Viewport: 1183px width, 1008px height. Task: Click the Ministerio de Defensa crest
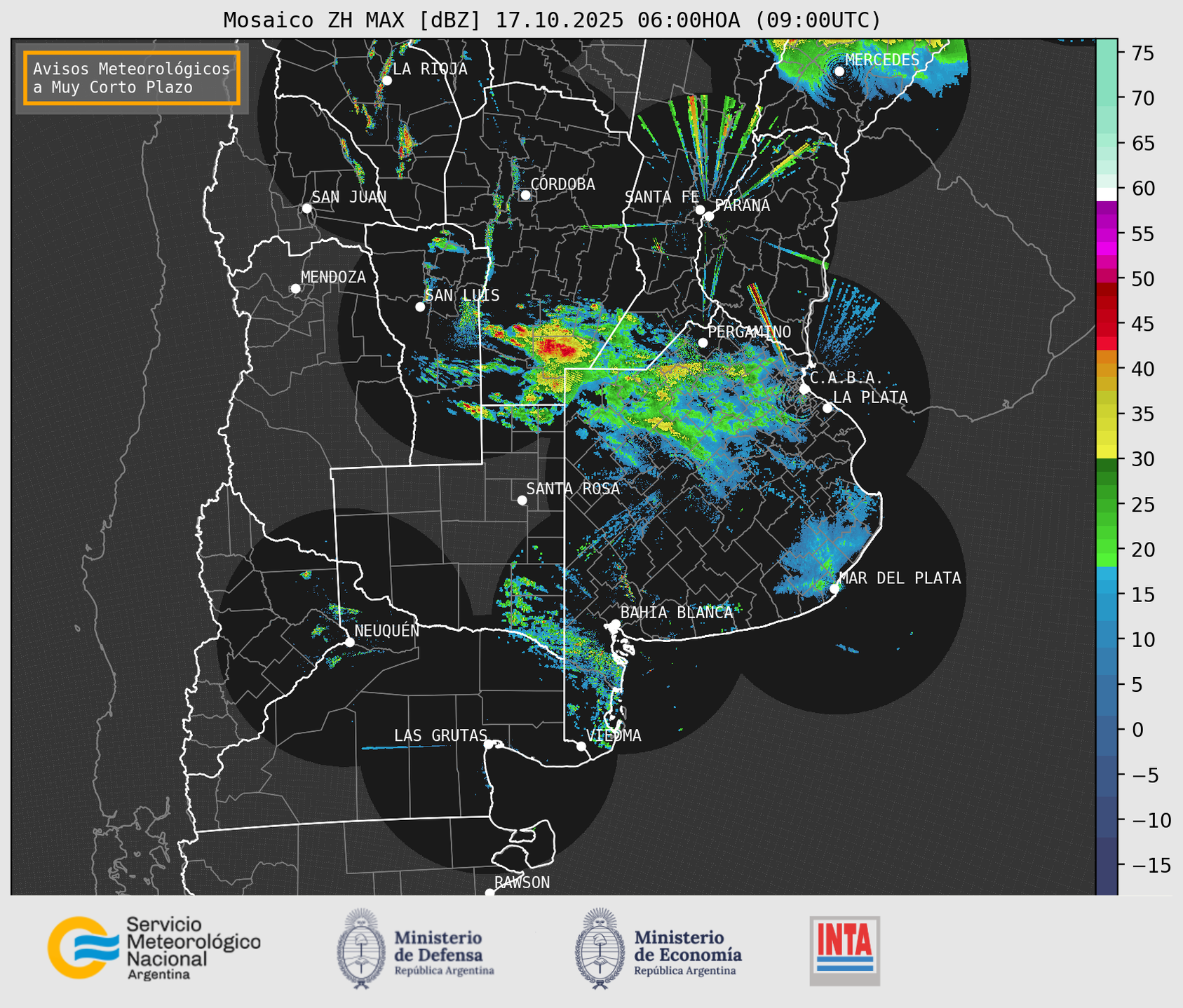click(361, 948)
